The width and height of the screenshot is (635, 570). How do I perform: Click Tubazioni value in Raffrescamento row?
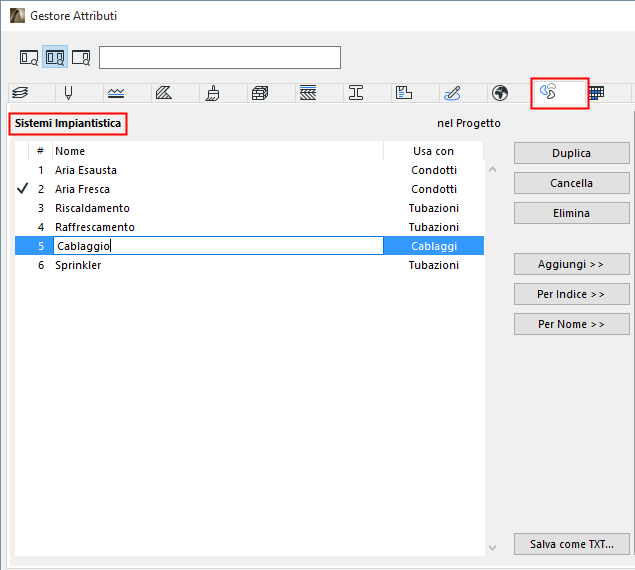[434, 227]
